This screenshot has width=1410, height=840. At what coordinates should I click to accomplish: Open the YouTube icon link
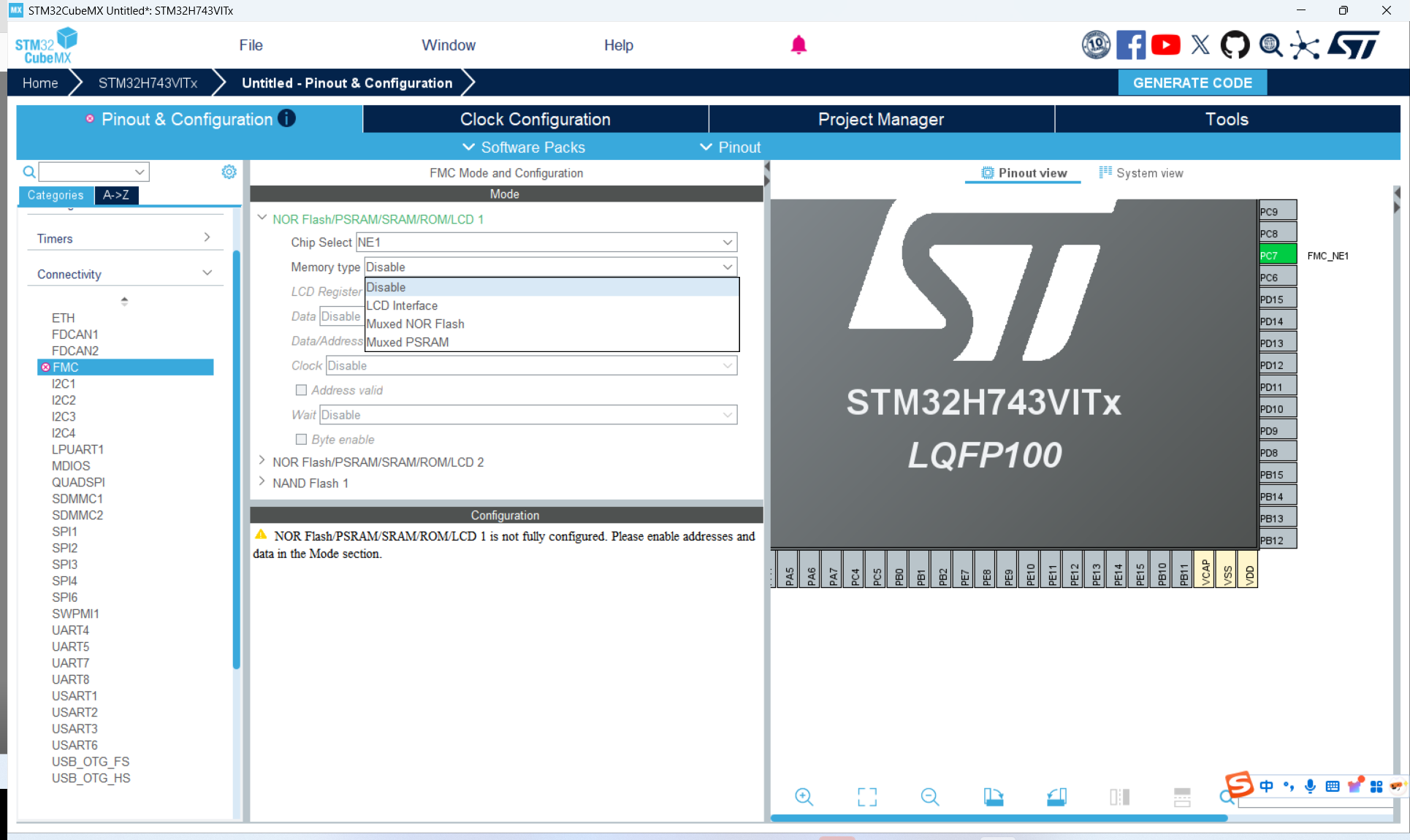coord(1165,45)
